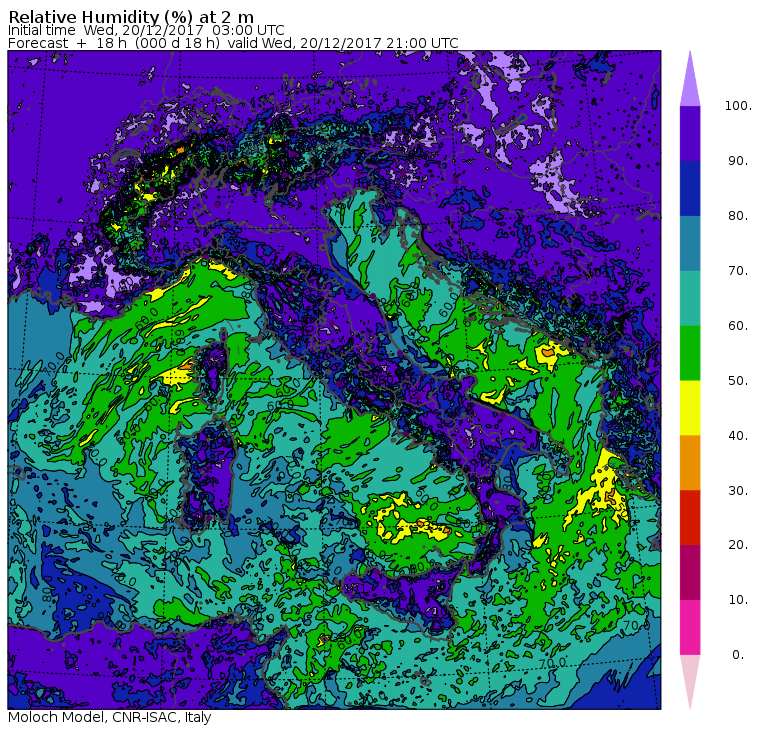Click the 90–100% violet legend color band
This screenshot has height=731, width=760.
pos(690,133)
